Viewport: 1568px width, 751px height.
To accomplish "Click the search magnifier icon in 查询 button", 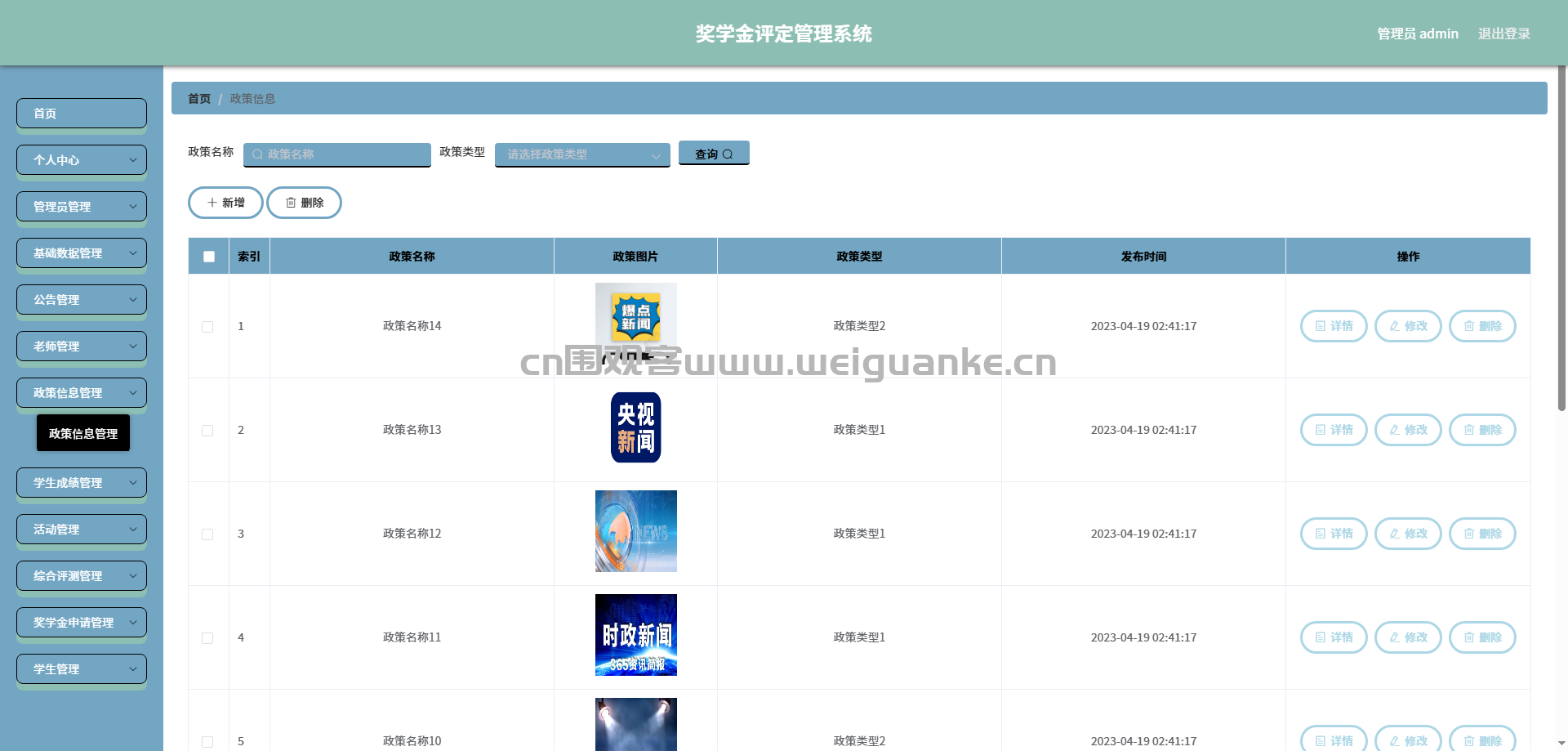I will pos(728,154).
